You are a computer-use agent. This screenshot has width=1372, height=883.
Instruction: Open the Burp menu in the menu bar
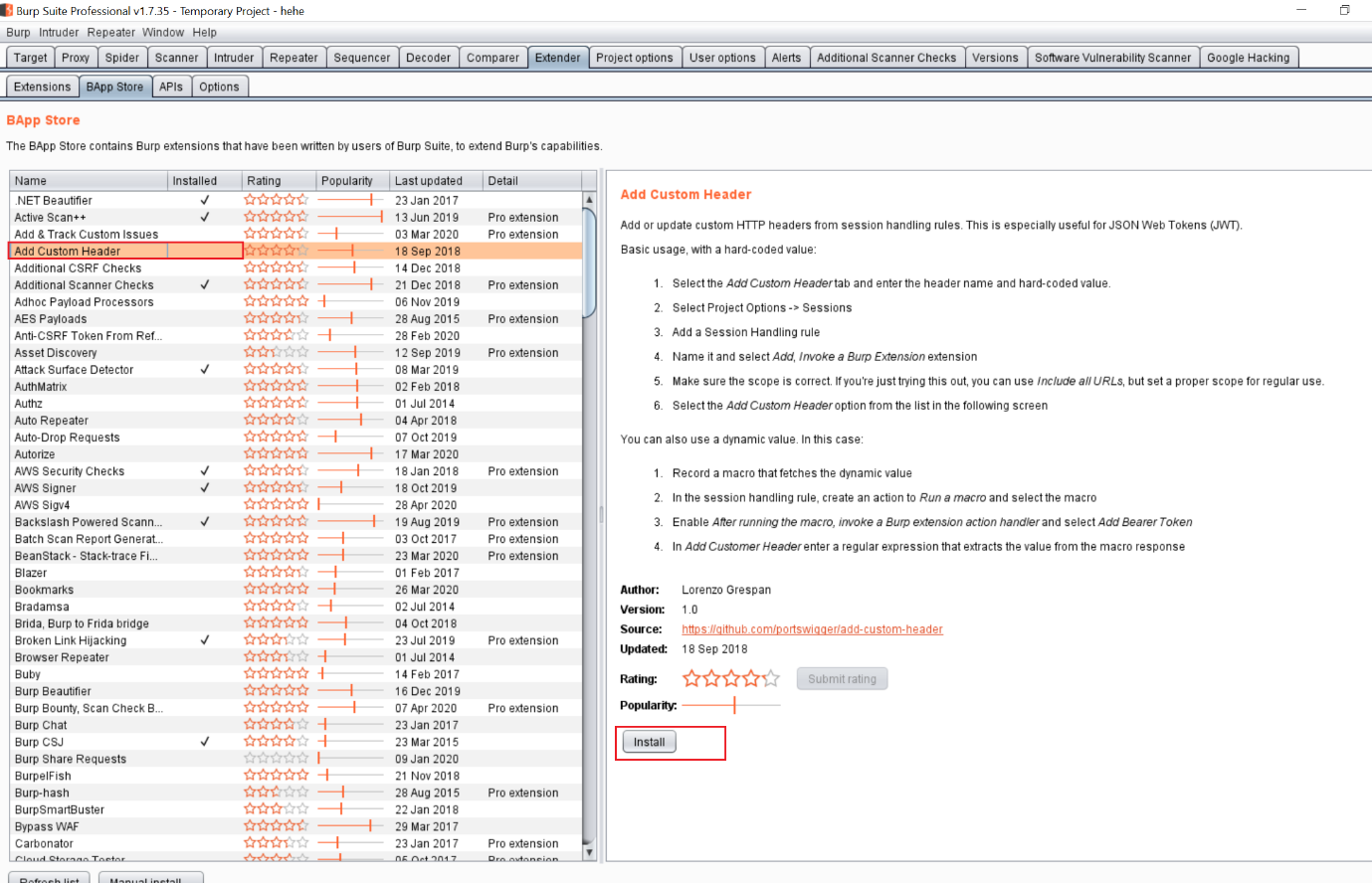(18, 32)
